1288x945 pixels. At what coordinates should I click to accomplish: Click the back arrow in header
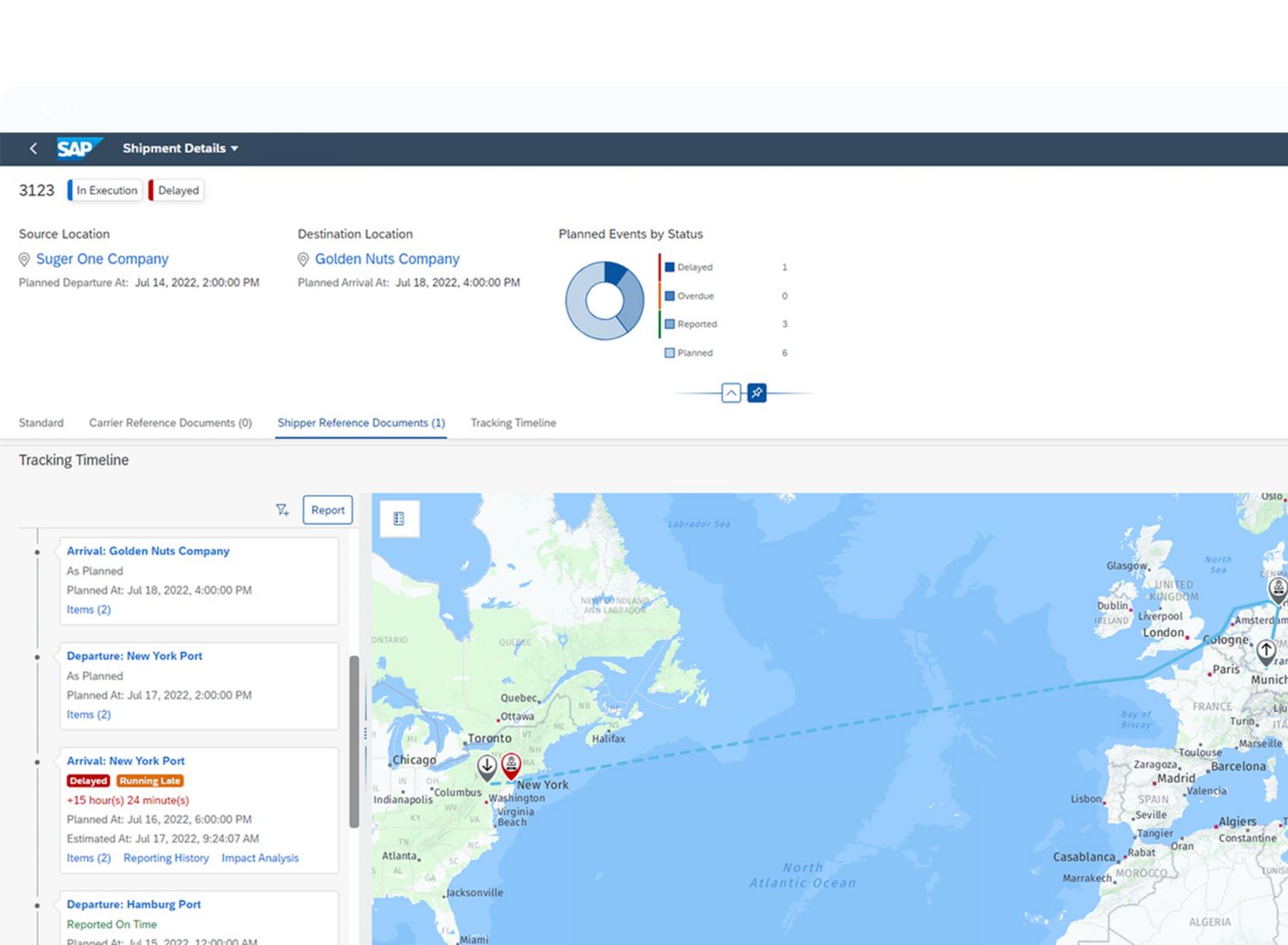coord(33,149)
